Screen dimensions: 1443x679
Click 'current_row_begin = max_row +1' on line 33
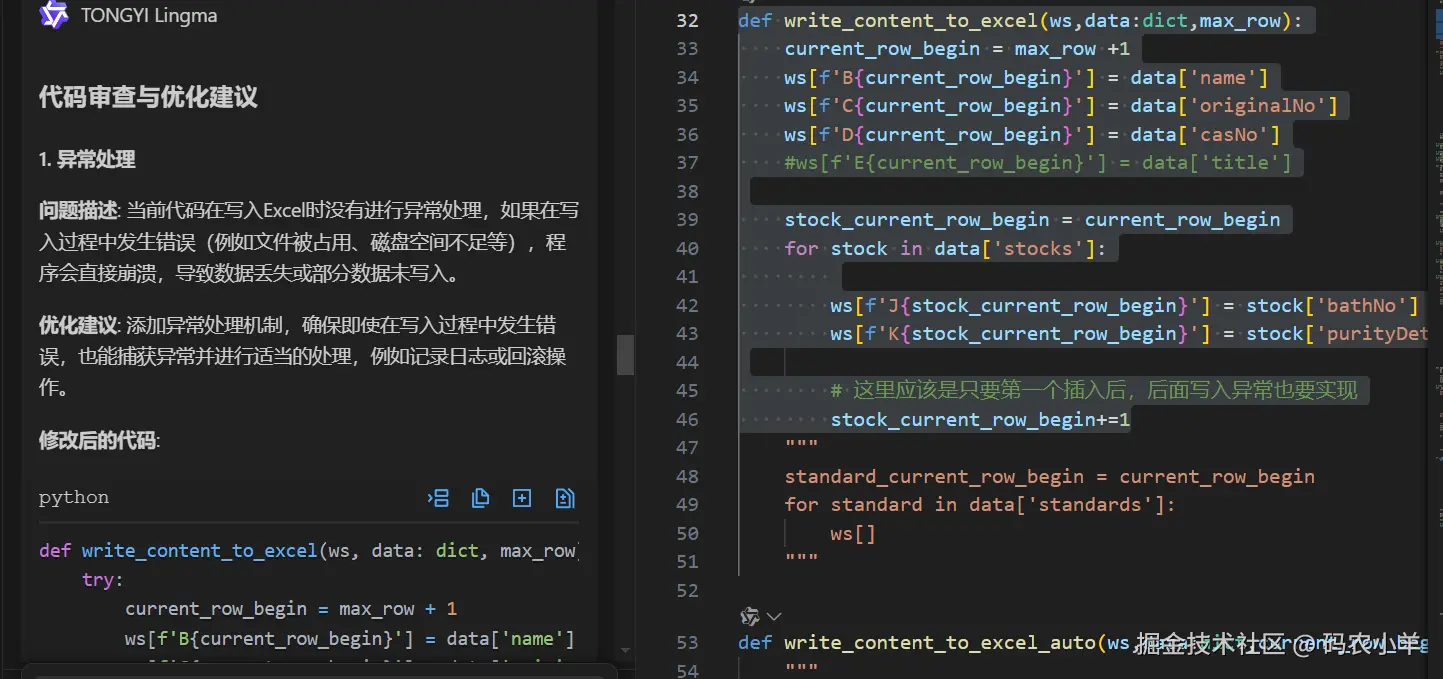pos(957,48)
